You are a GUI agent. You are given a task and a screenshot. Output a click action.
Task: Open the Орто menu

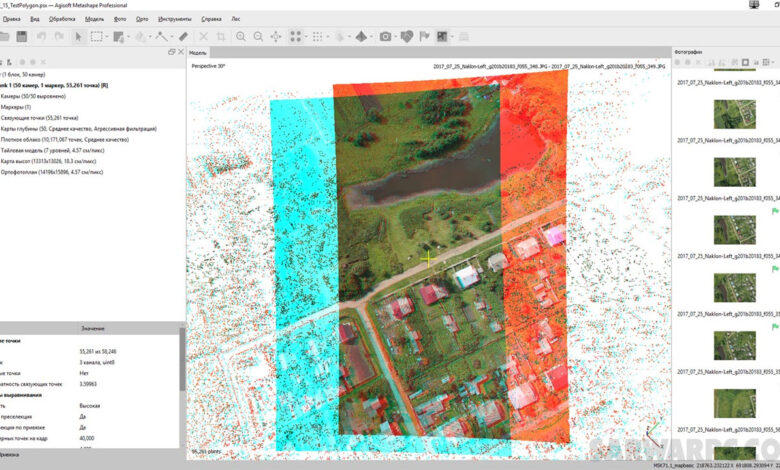tap(142, 19)
